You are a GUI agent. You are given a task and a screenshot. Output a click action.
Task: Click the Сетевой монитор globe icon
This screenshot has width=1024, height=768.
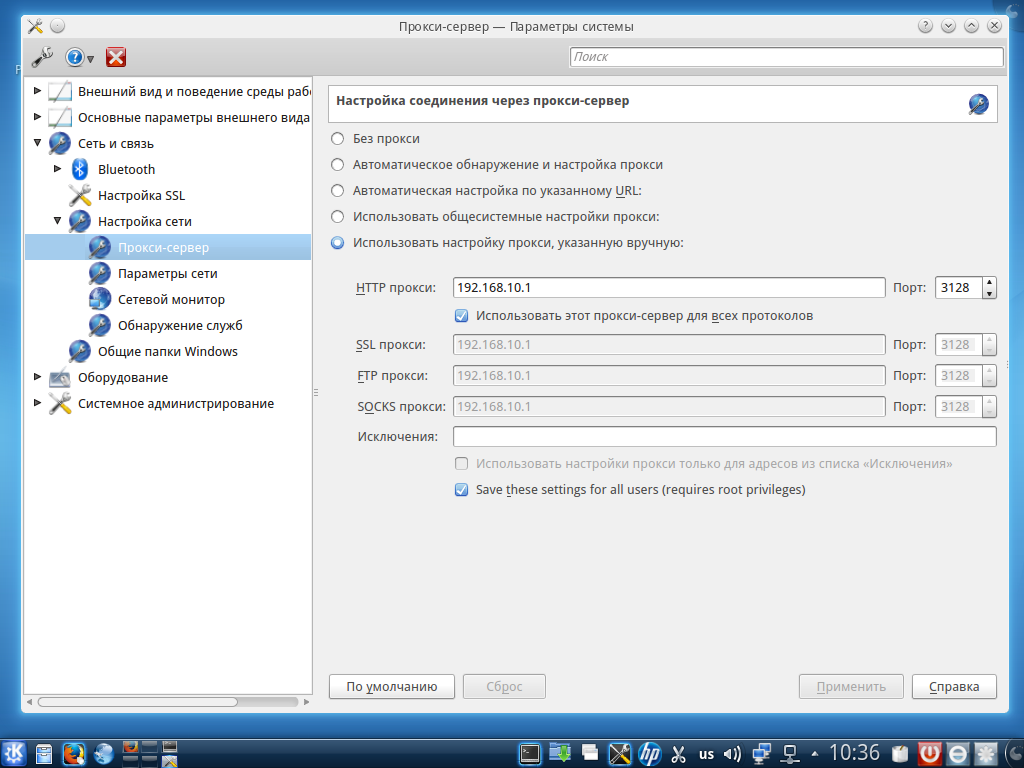[x=100, y=299]
